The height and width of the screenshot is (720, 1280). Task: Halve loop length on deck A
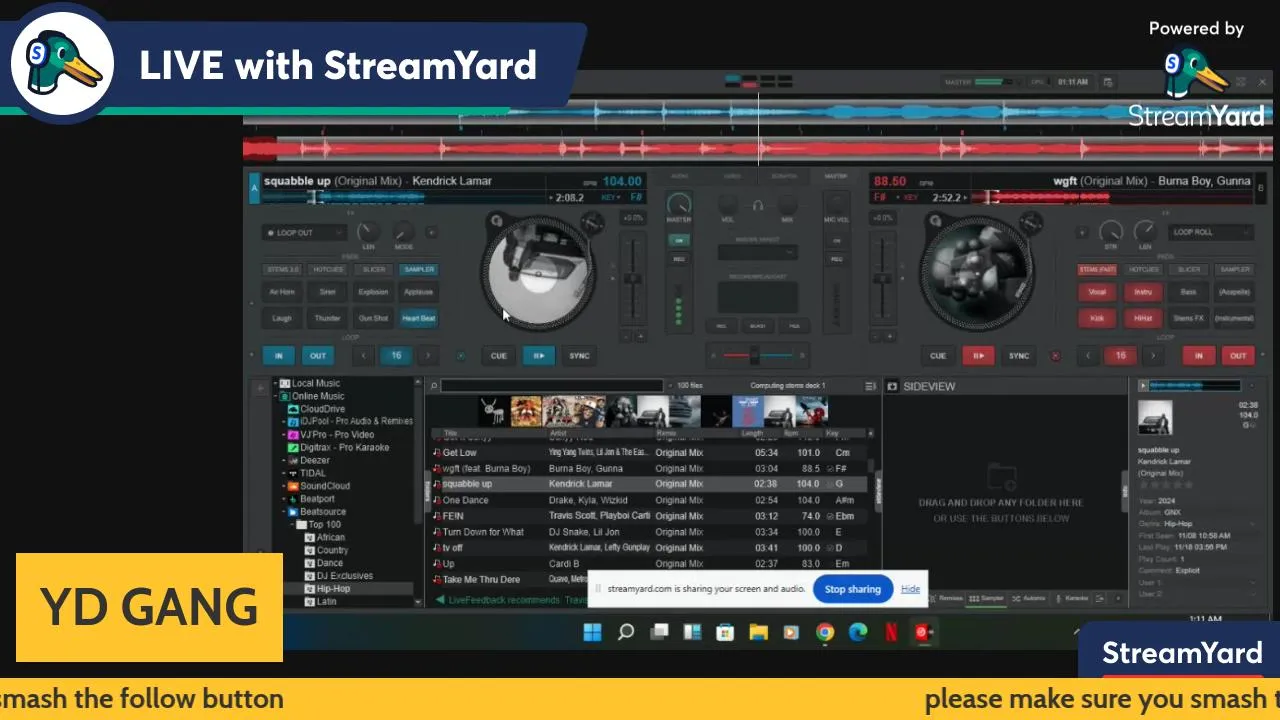click(363, 356)
